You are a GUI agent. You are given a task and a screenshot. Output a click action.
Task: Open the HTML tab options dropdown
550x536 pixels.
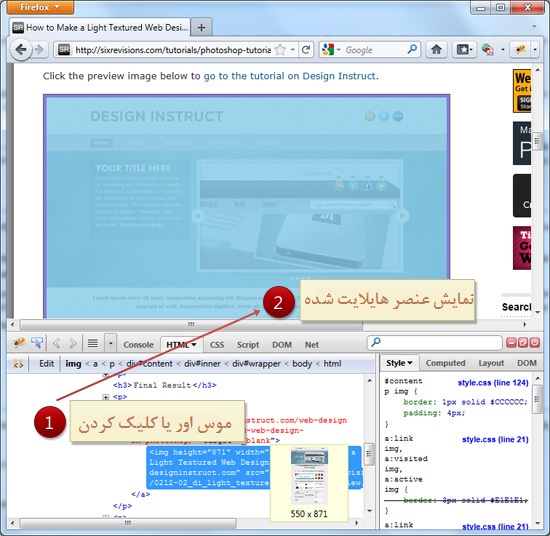click(194, 345)
